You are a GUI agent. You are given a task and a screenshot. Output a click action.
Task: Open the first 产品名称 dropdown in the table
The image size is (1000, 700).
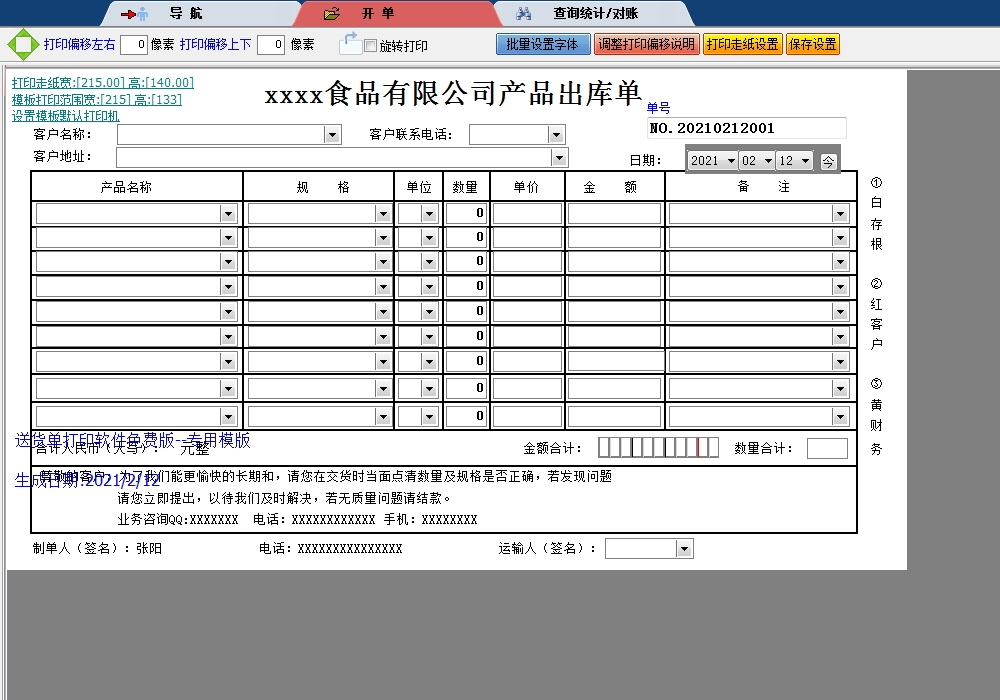click(228, 212)
